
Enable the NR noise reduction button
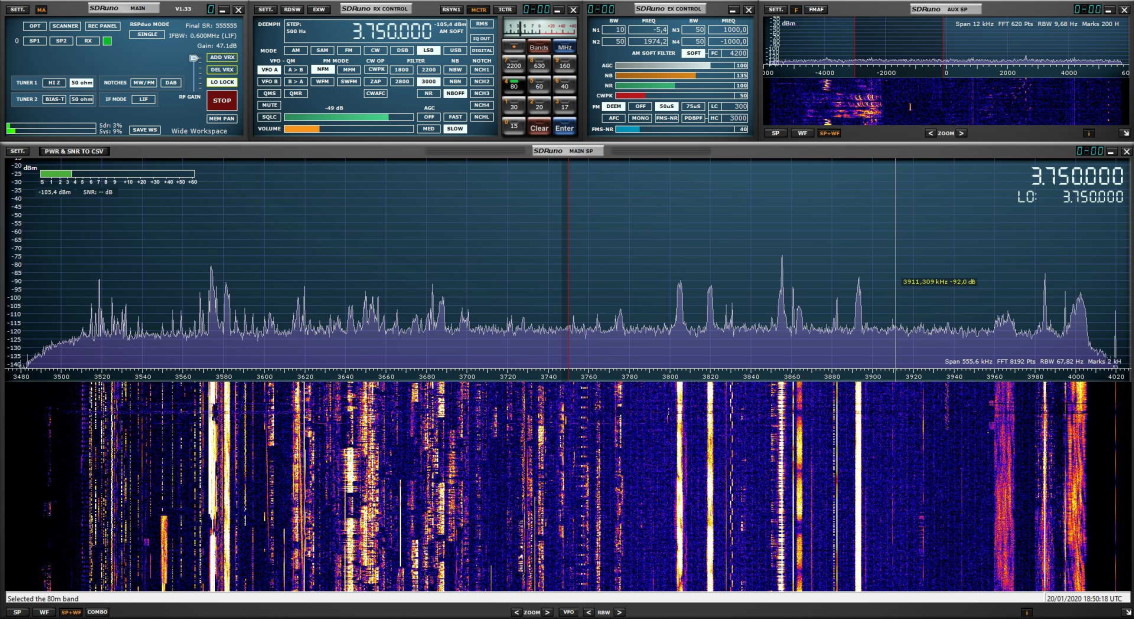click(x=428, y=93)
